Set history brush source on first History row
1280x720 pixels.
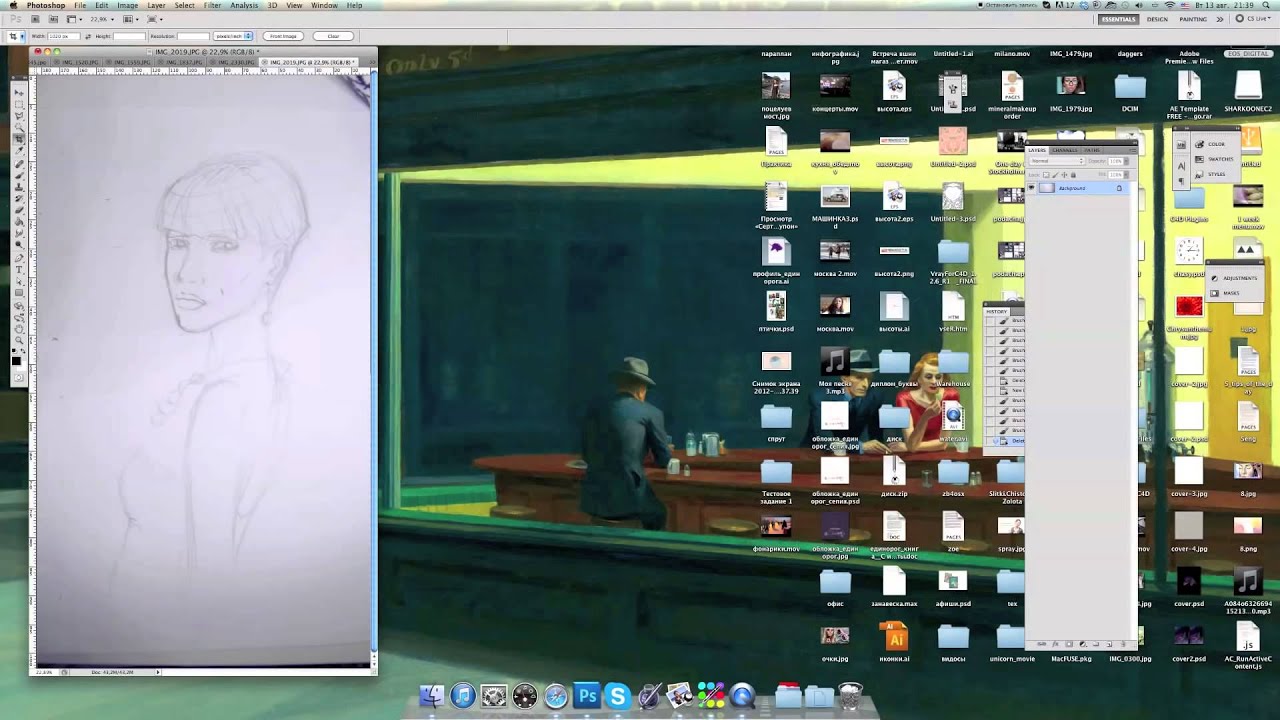(990, 321)
